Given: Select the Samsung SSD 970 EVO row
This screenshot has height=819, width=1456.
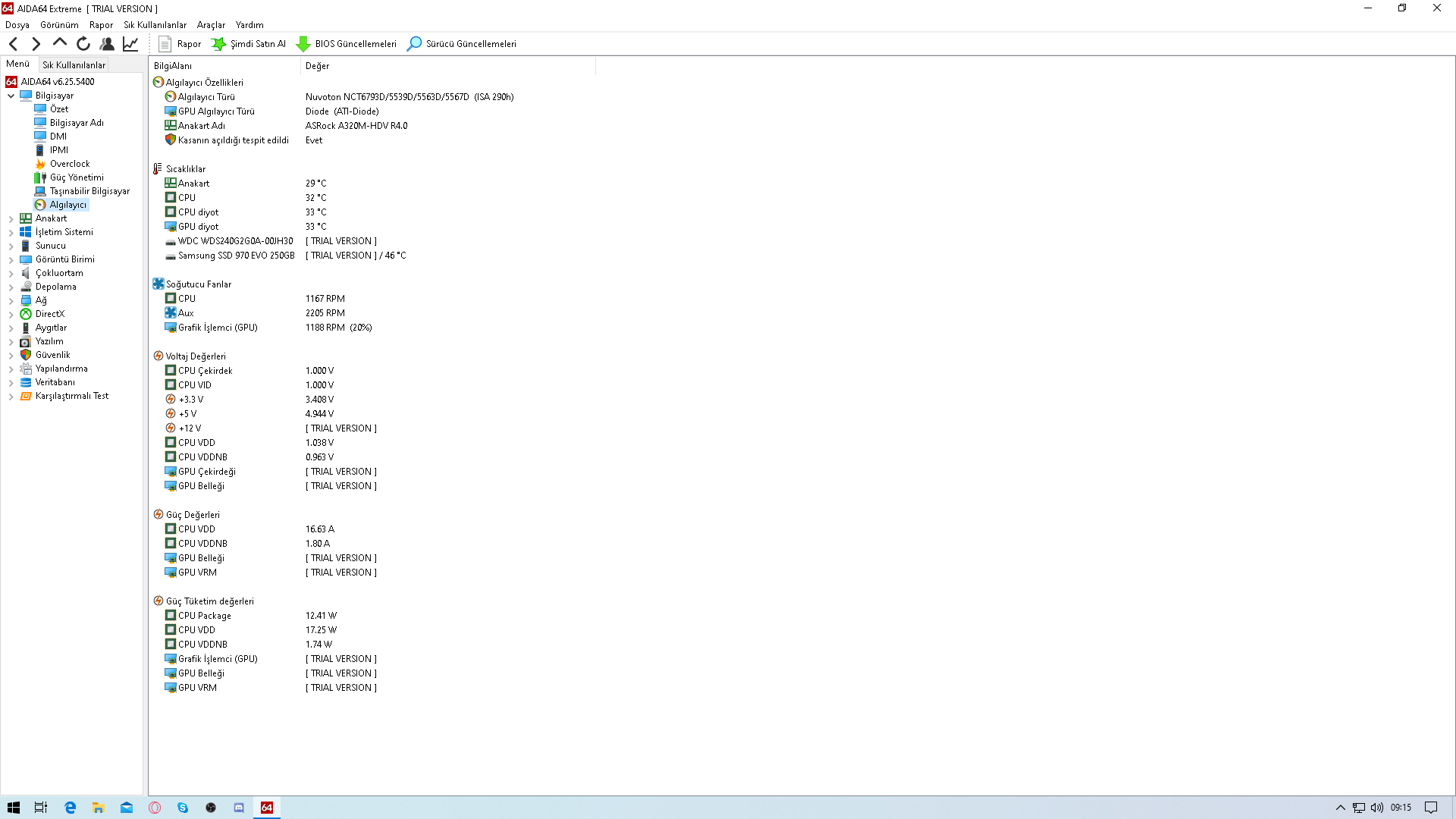Looking at the screenshot, I should (285, 256).
